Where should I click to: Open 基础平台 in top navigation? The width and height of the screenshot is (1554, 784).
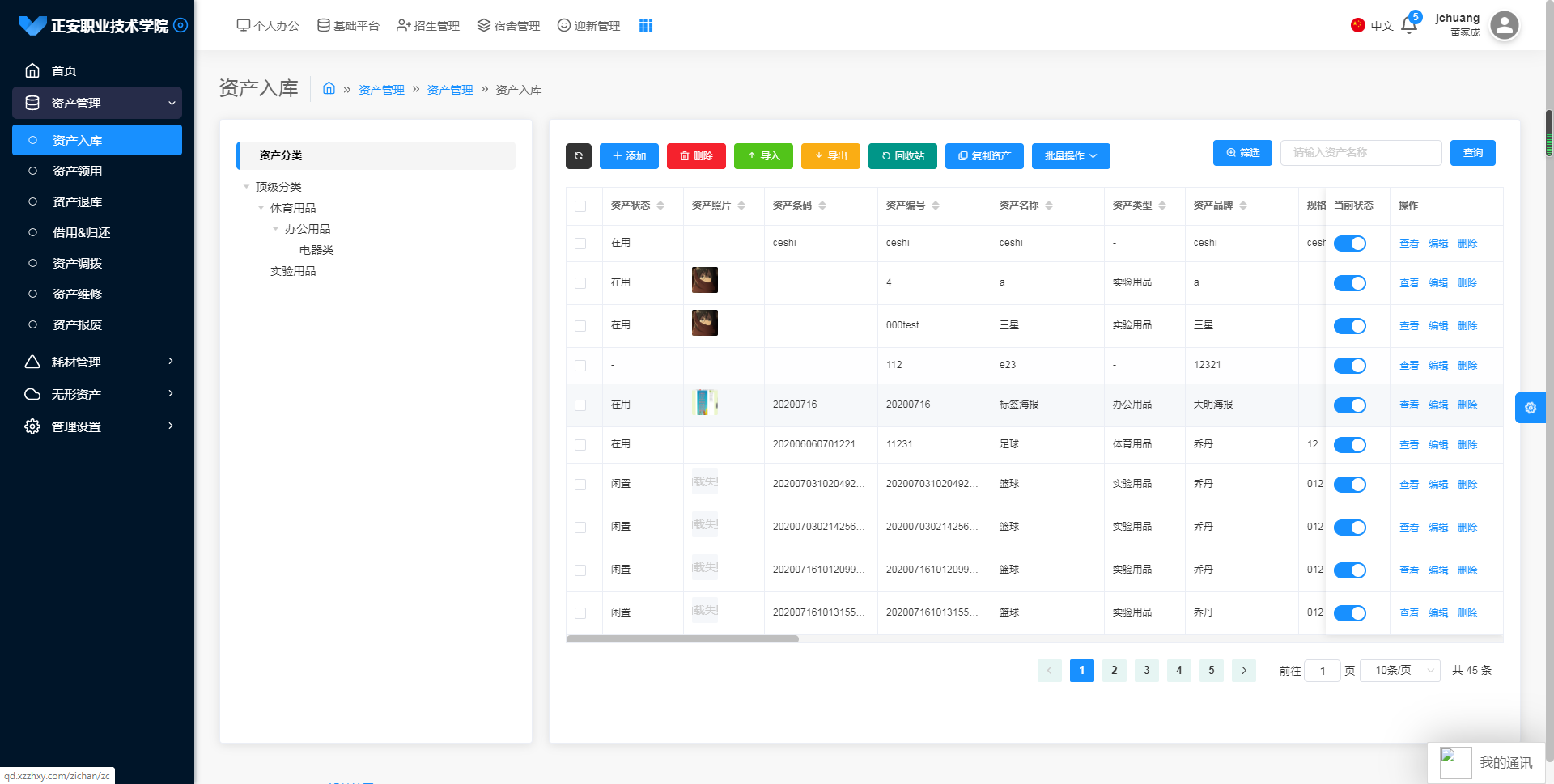coord(348,26)
